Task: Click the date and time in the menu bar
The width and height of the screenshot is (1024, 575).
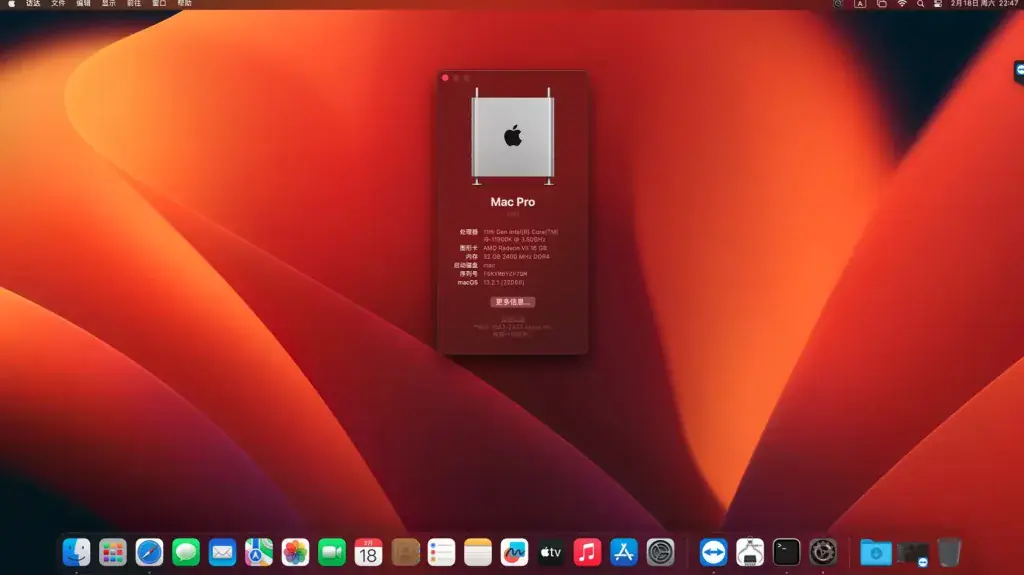Action: [984, 4]
